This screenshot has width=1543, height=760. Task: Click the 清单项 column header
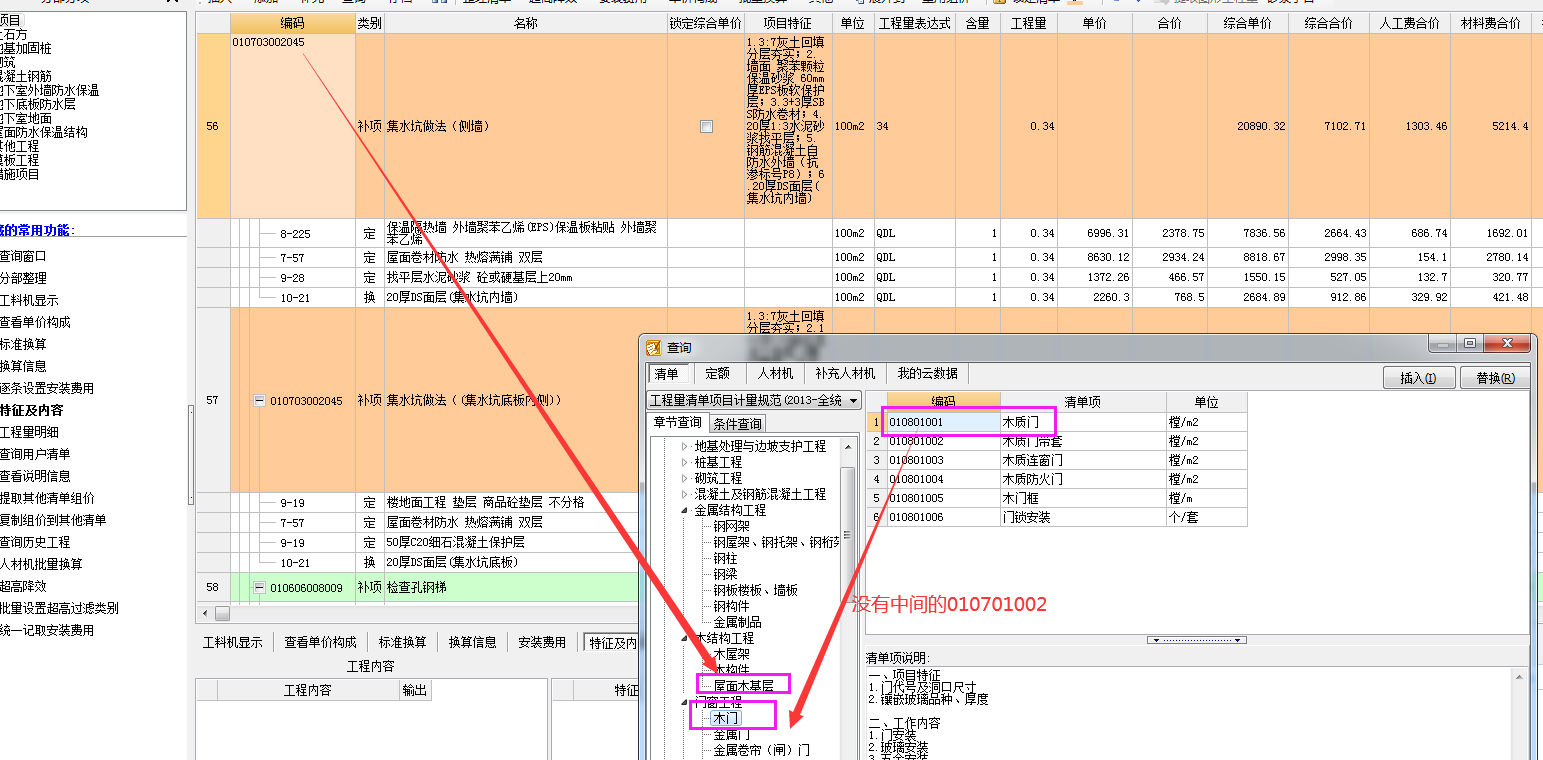click(x=1083, y=402)
